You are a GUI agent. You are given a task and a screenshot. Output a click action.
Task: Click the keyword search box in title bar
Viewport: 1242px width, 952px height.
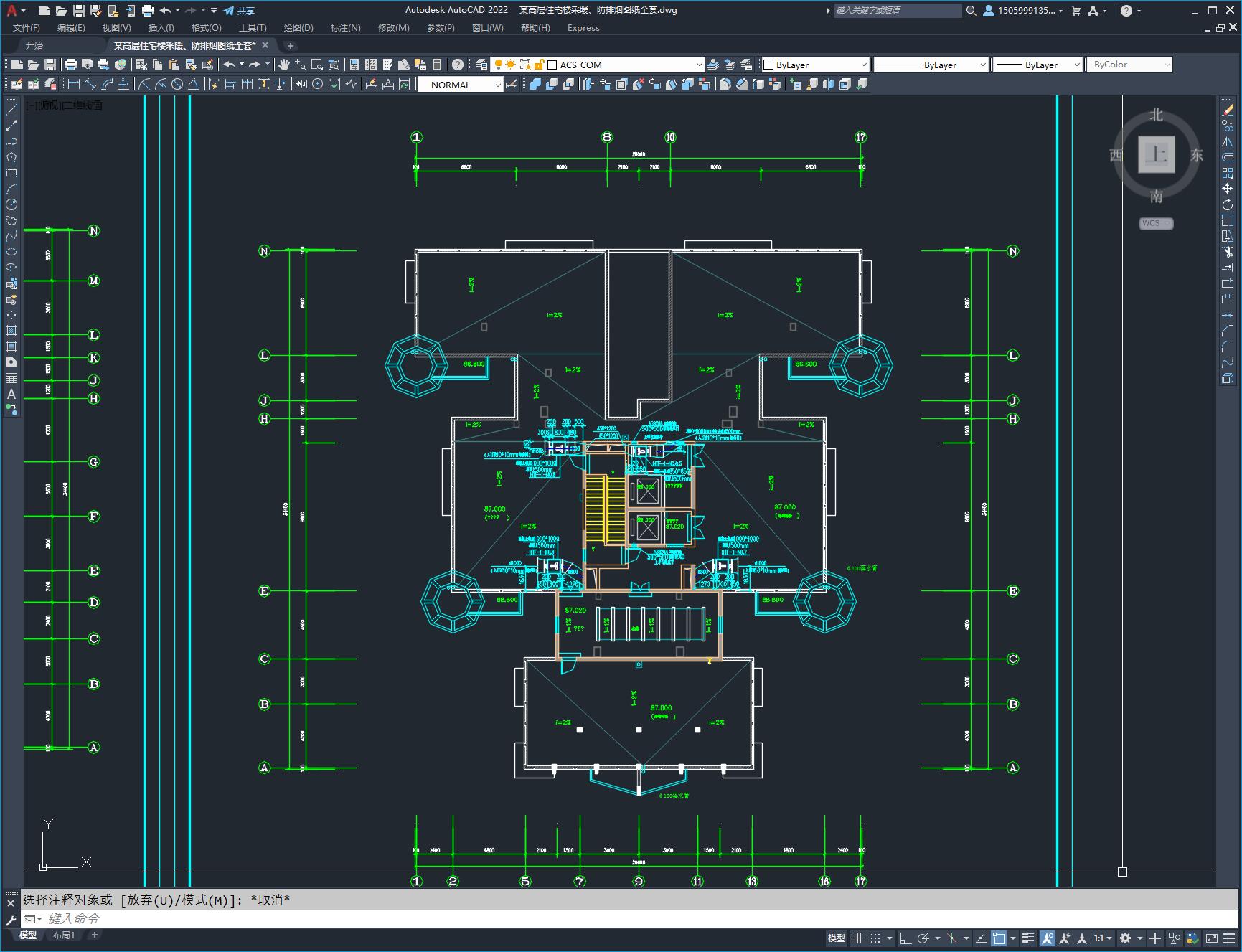[898, 10]
